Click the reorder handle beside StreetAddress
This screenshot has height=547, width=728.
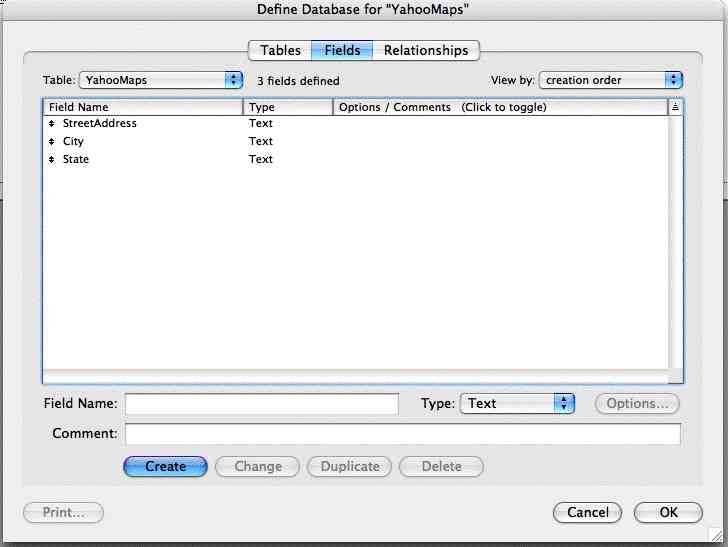tap(52, 124)
